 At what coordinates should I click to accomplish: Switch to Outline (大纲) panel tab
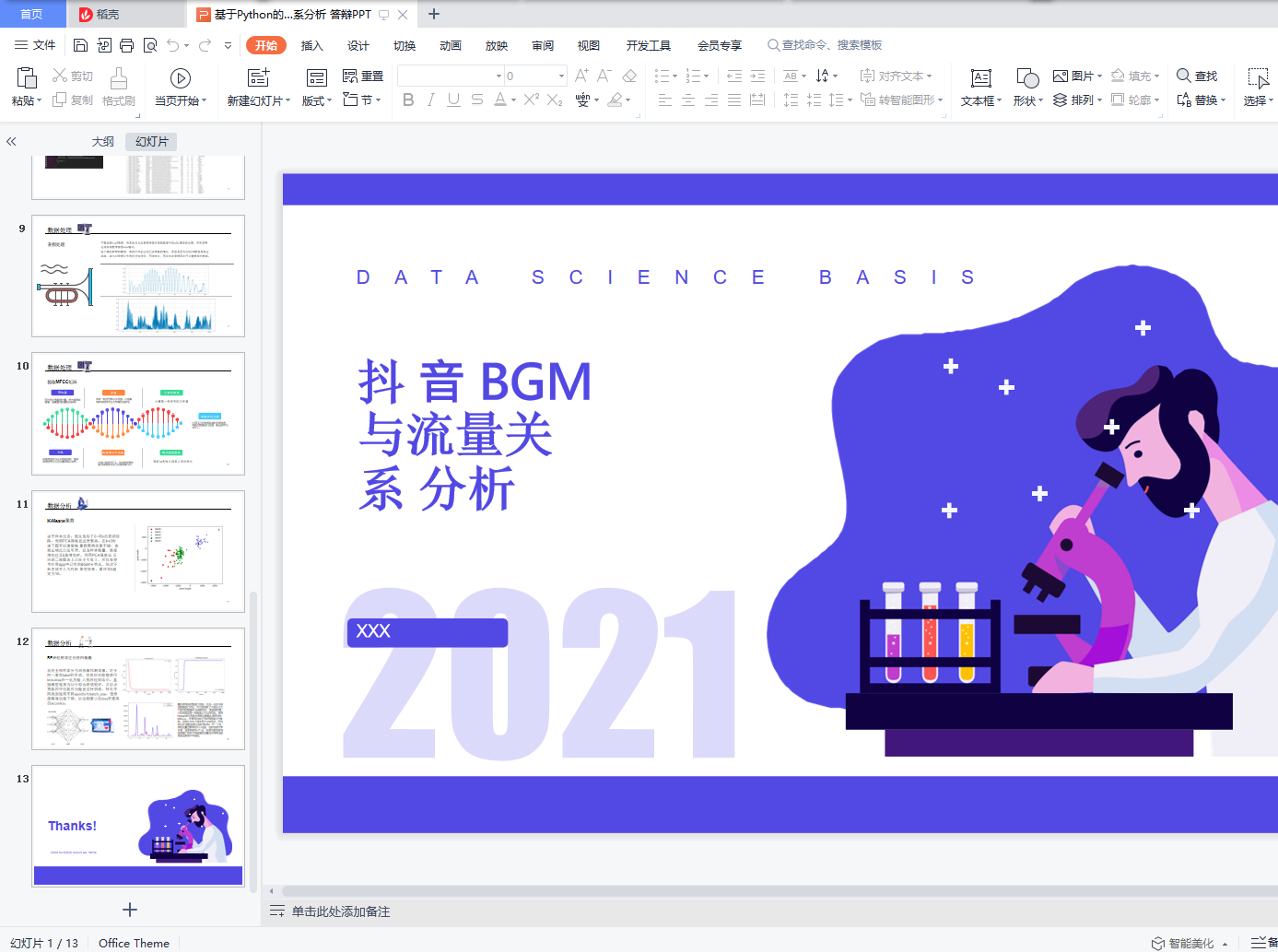click(103, 141)
